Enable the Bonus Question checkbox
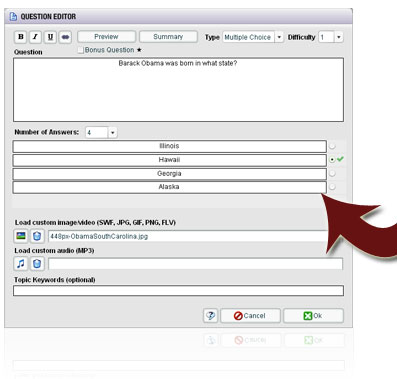Viewport: 397px width, 379px height. pyautogui.click(x=80, y=50)
